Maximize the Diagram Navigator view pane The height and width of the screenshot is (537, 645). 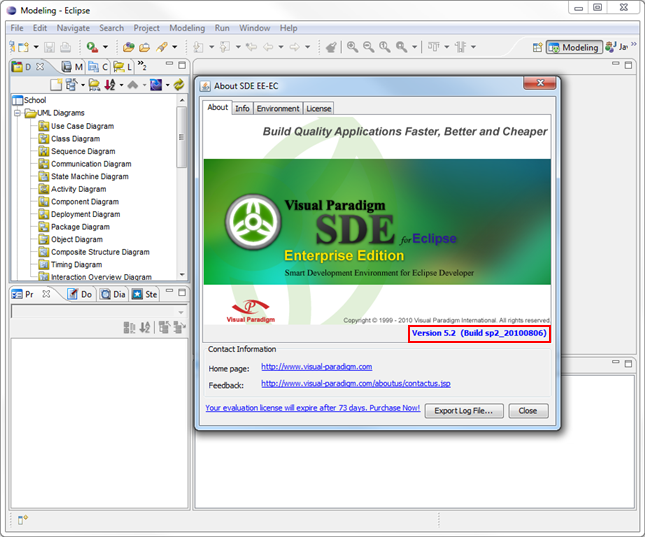coord(182,65)
